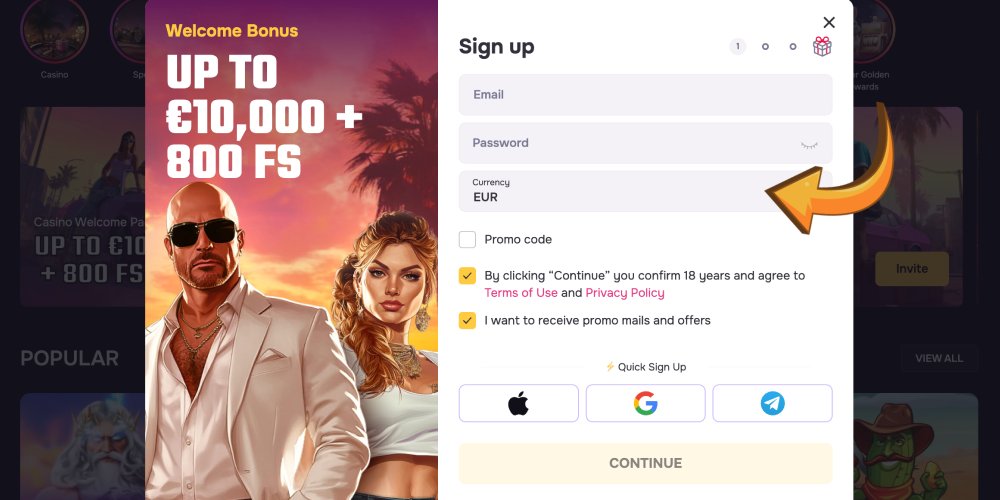Focus the Password input field
The image size is (1000, 500).
pyautogui.click(x=645, y=143)
